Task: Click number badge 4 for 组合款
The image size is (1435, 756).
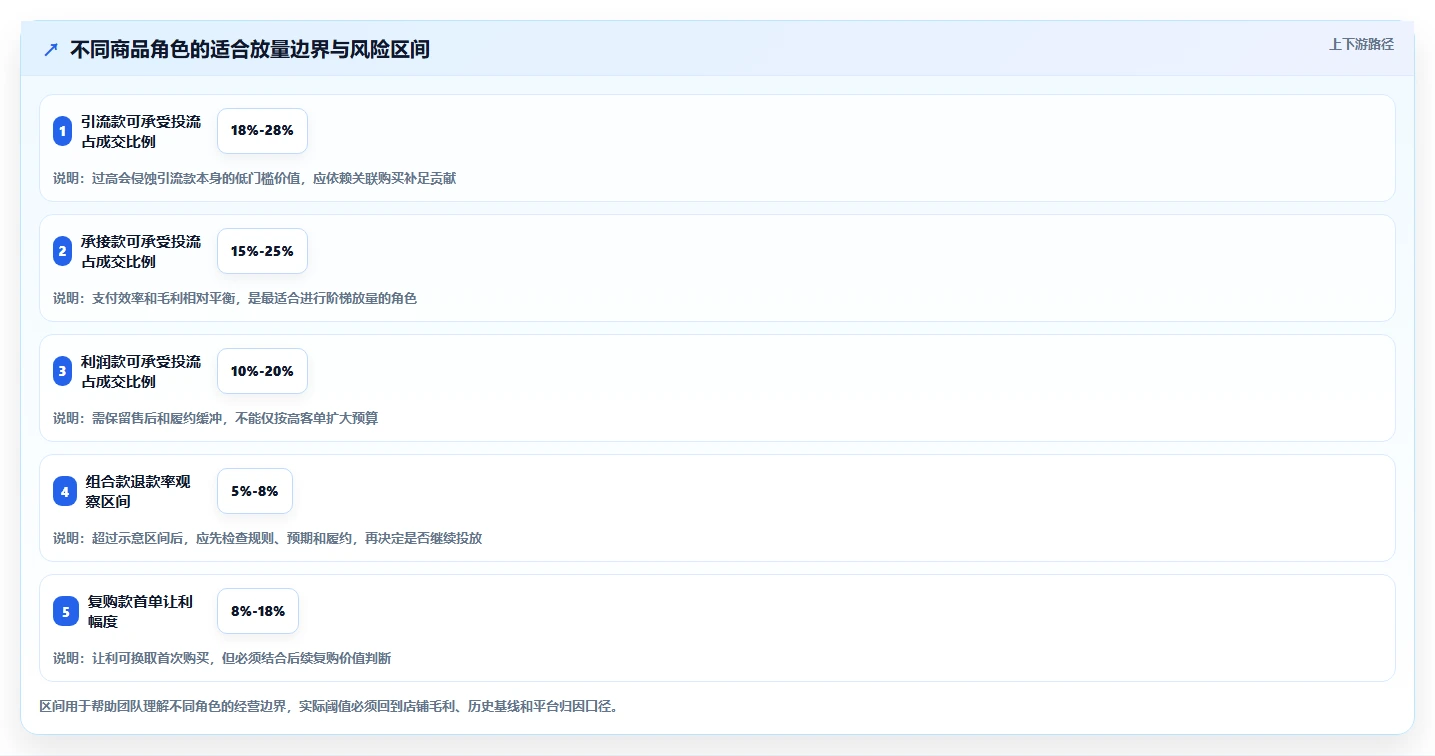Action: (65, 491)
